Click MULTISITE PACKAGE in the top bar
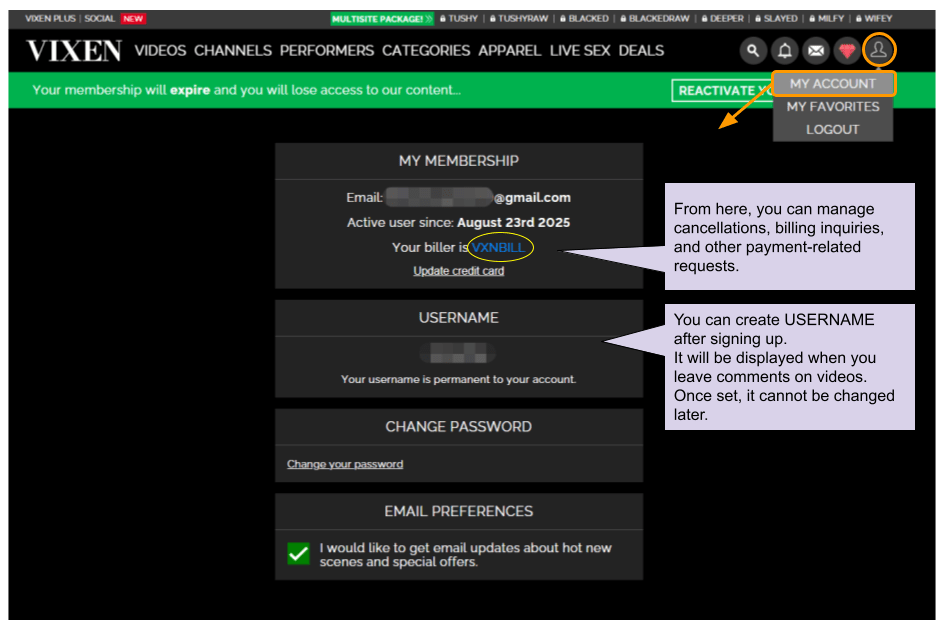The width and height of the screenshot is (944, 630). [381, 18]
